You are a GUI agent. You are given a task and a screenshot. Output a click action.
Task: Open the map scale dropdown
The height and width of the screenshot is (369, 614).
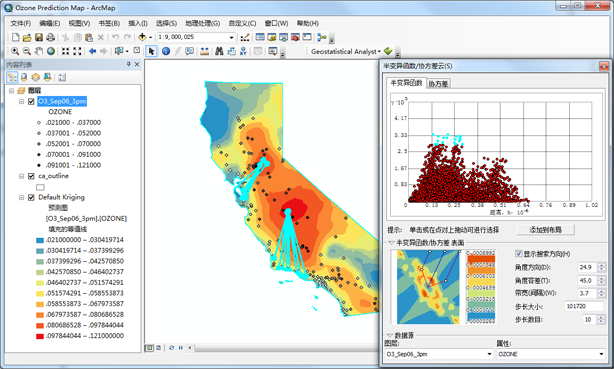tap(231, 37)
